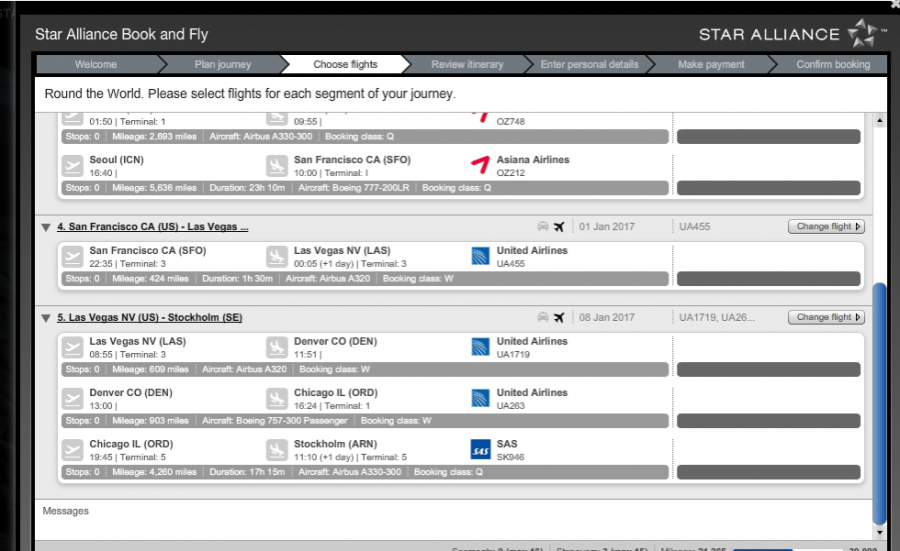The width and height of the screenshot is (900, 551).
Task: Click car icon in segment 5 header
Action: click(x=542, y=317)
